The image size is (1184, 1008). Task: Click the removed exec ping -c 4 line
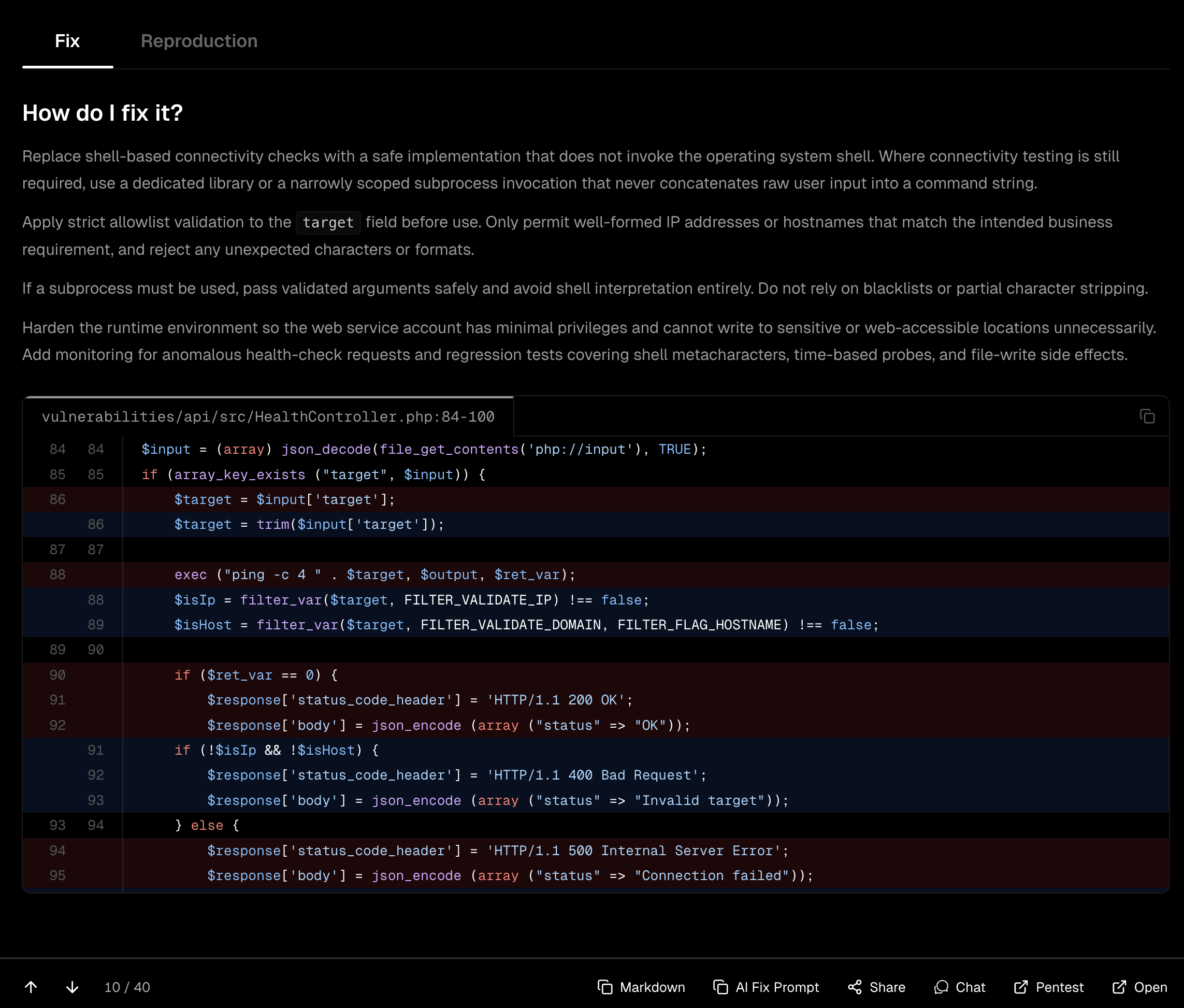[596, 574]
